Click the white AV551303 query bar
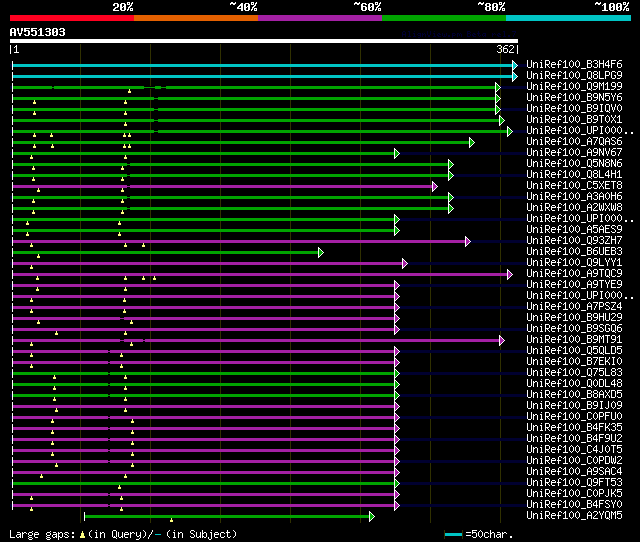Viewport: 640px width, 542px height. click(264, 41)
